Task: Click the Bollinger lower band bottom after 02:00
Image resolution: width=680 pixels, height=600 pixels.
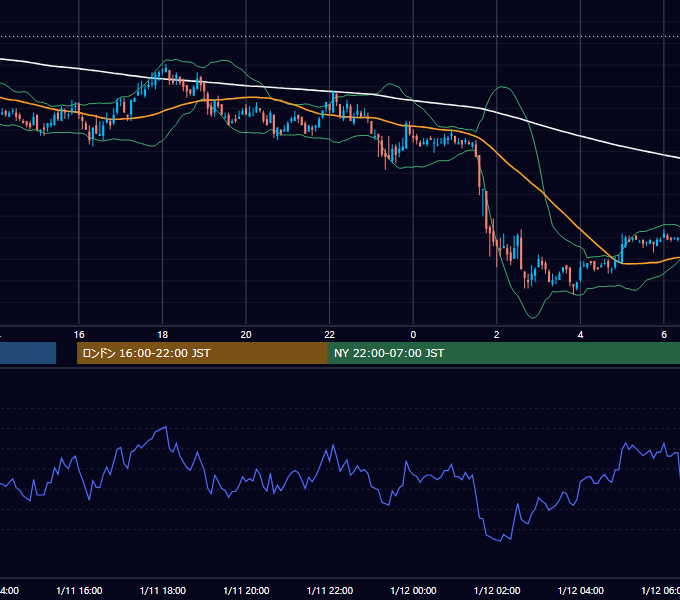Action: click(533, 318)
